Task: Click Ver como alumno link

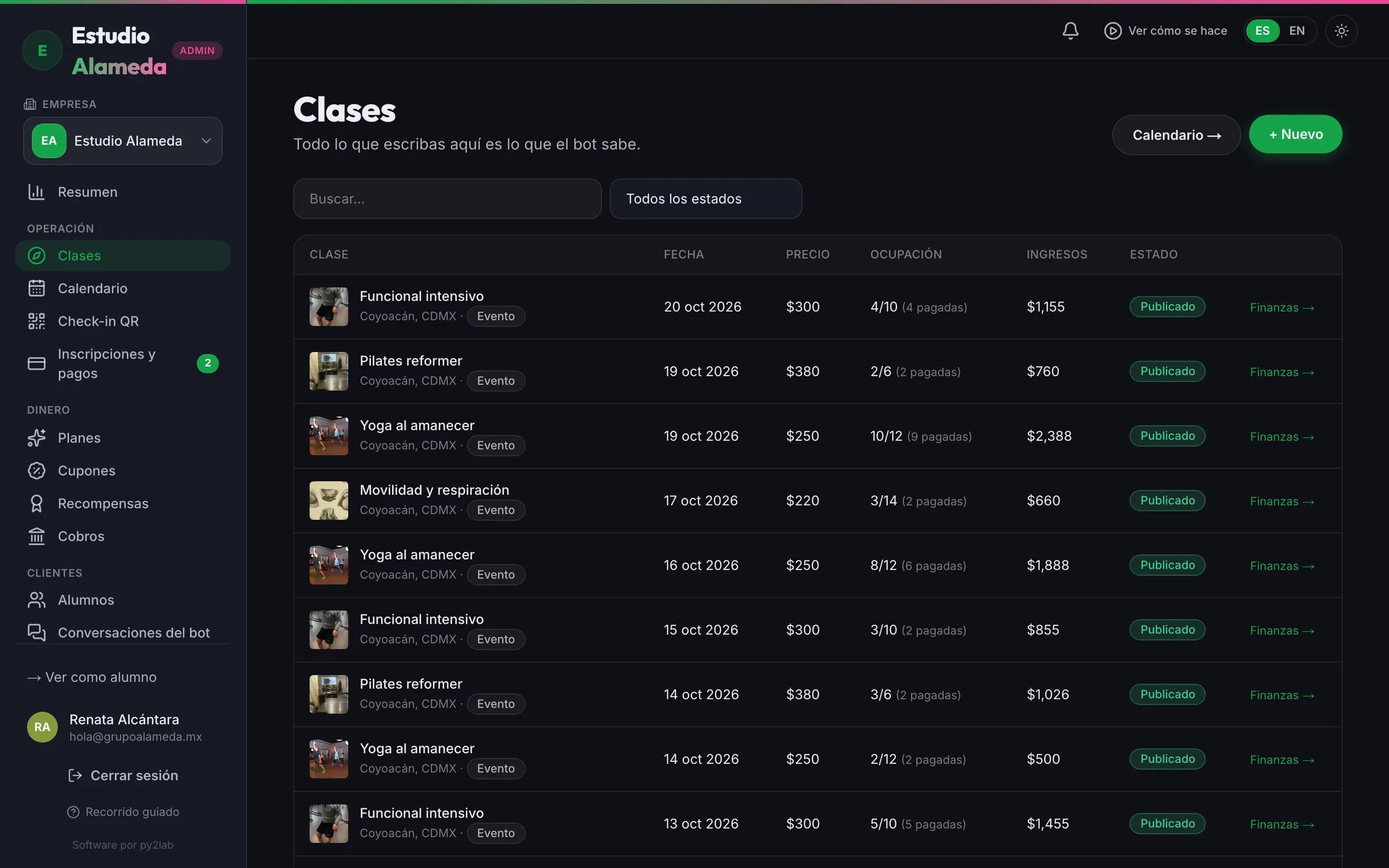Action: point(92,677)
